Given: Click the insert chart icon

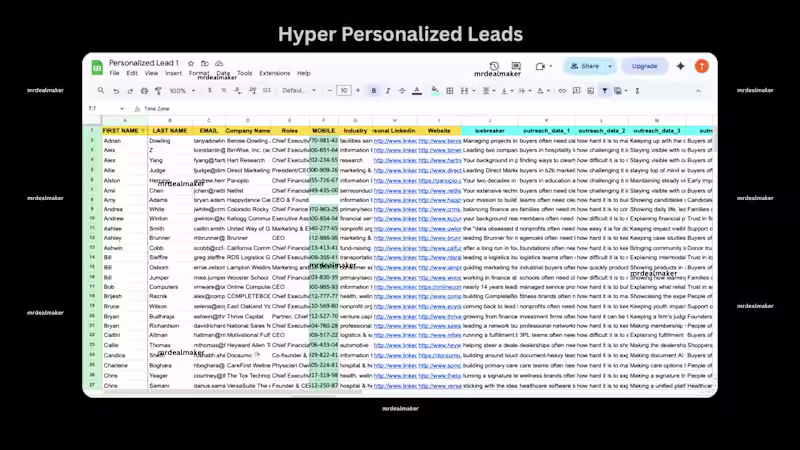Looking at the screenshot, I should pos(590,91).
